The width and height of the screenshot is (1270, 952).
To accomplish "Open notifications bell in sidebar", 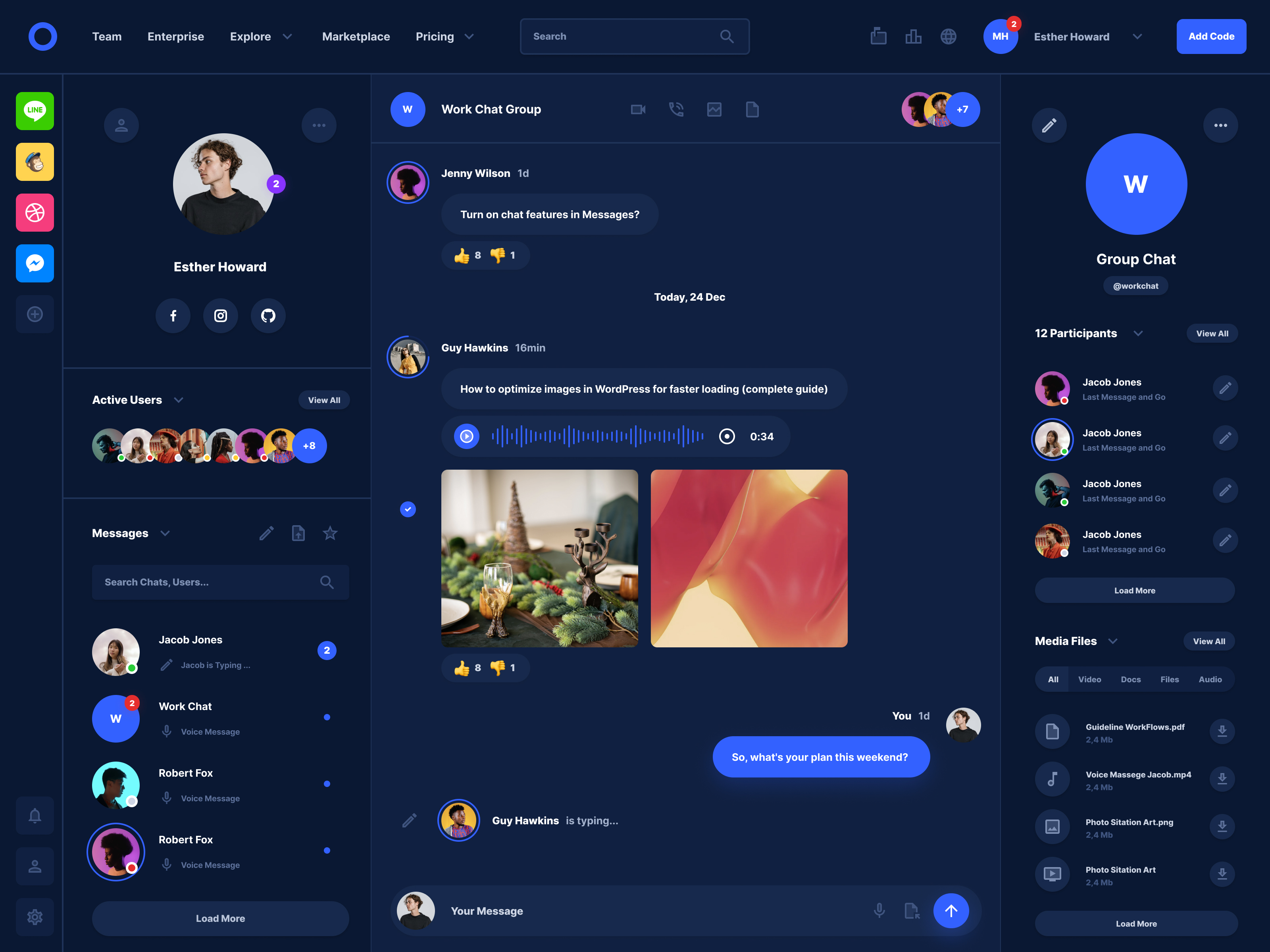I will pyautogui.click(x=35, y=816).
